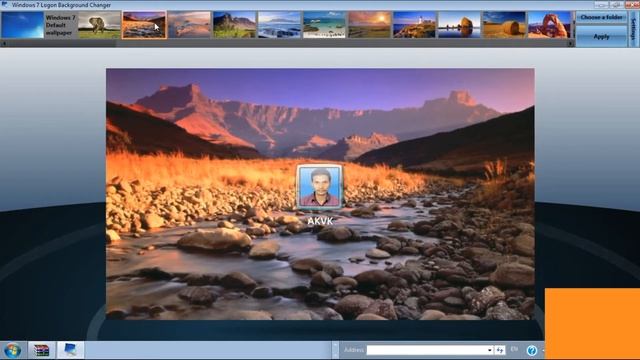Click right arrow of thumbnail scrollbar
This screenshot has width=640, height=360.
571,43
